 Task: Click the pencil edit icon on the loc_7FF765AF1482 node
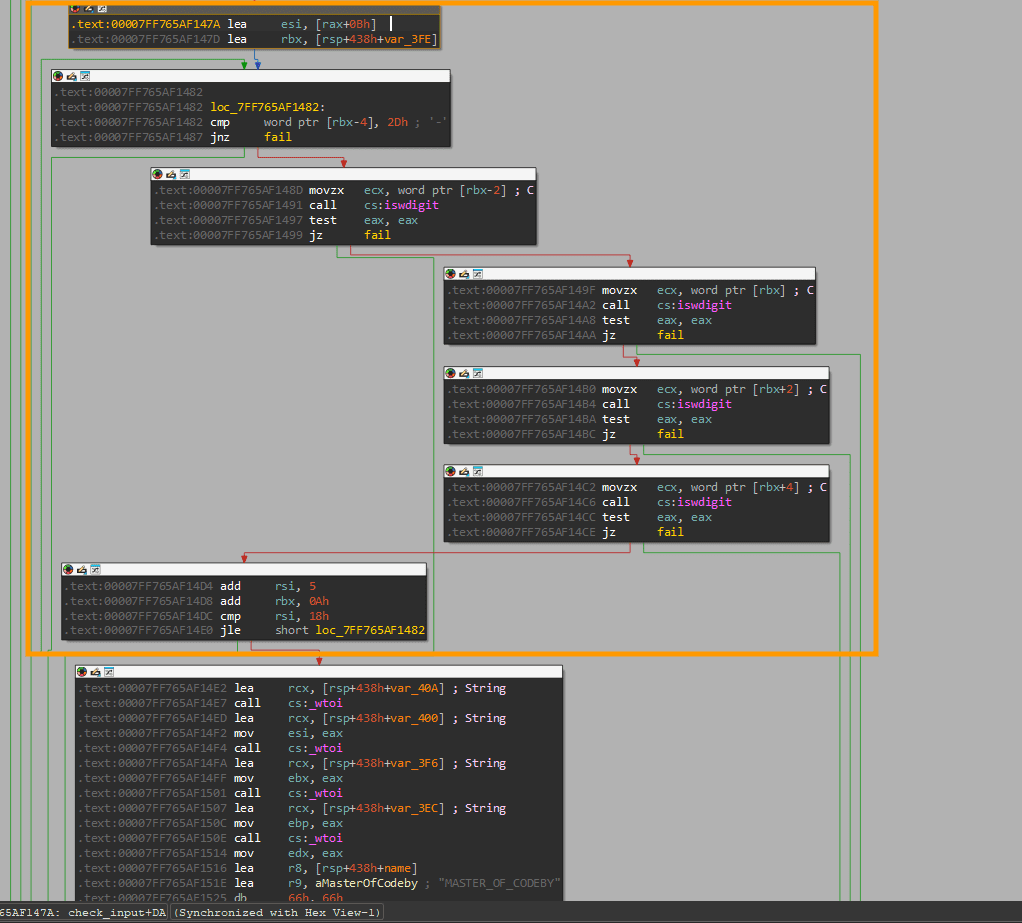71,76
